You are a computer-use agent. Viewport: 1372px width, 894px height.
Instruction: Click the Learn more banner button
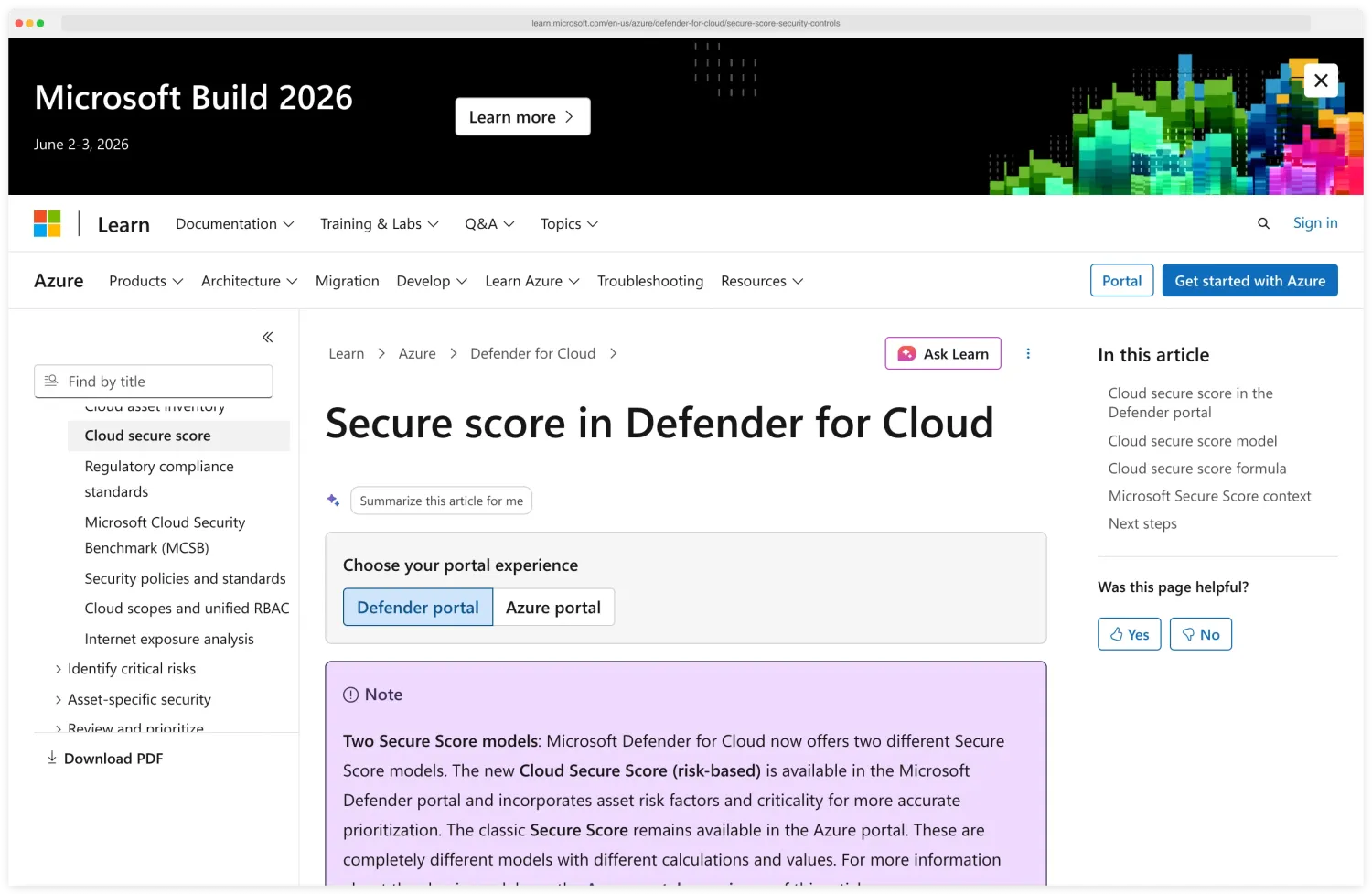pos(522,117)
